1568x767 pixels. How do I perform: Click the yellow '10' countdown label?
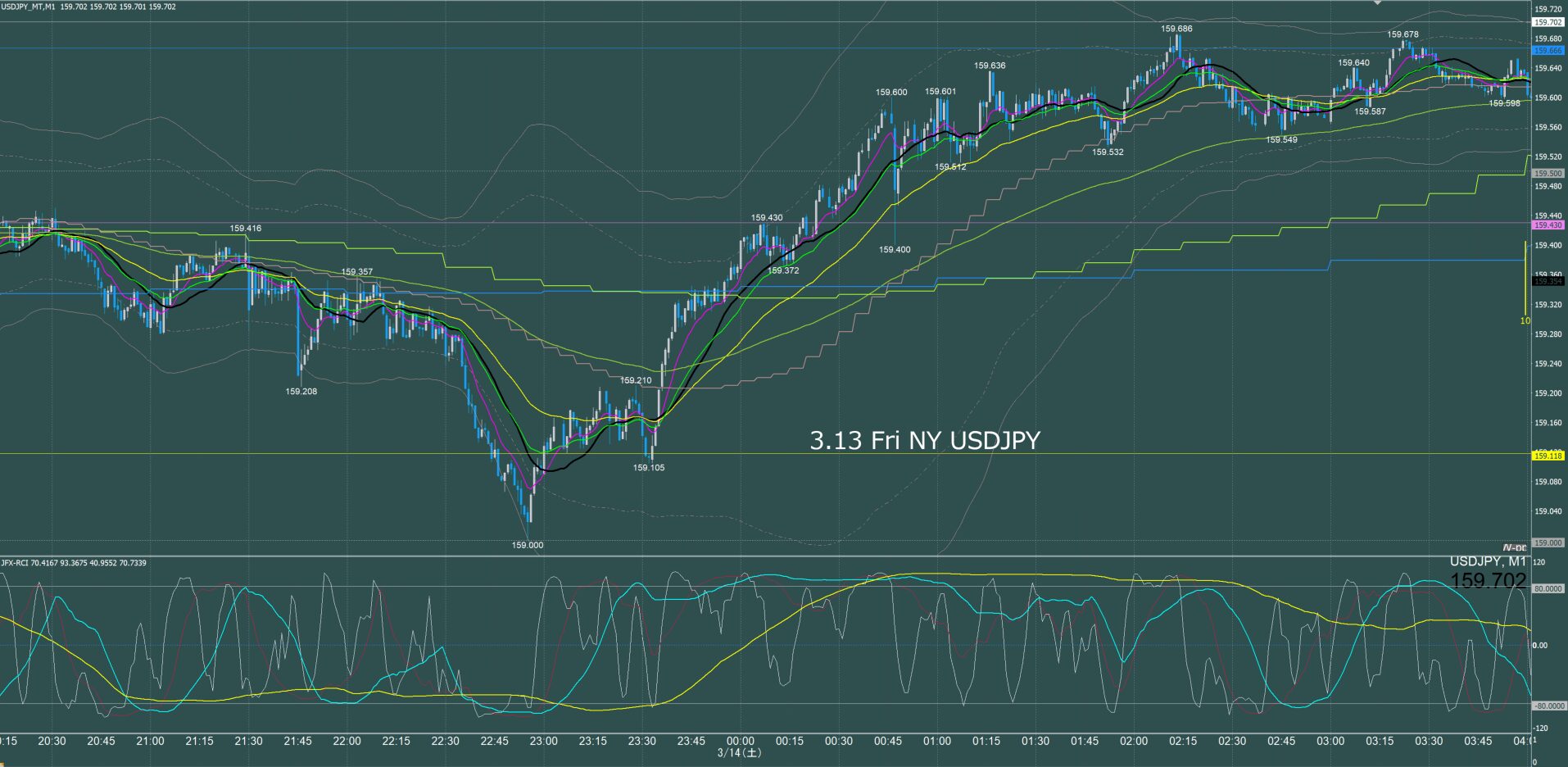(1525, 321)
